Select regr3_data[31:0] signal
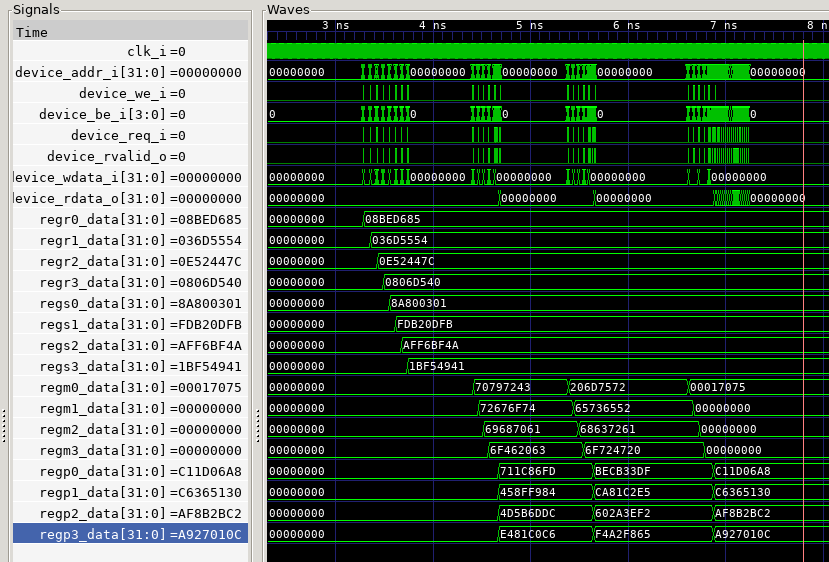Image resolution: width=829 pixels, height=562 pixels. tap(130, 282)
